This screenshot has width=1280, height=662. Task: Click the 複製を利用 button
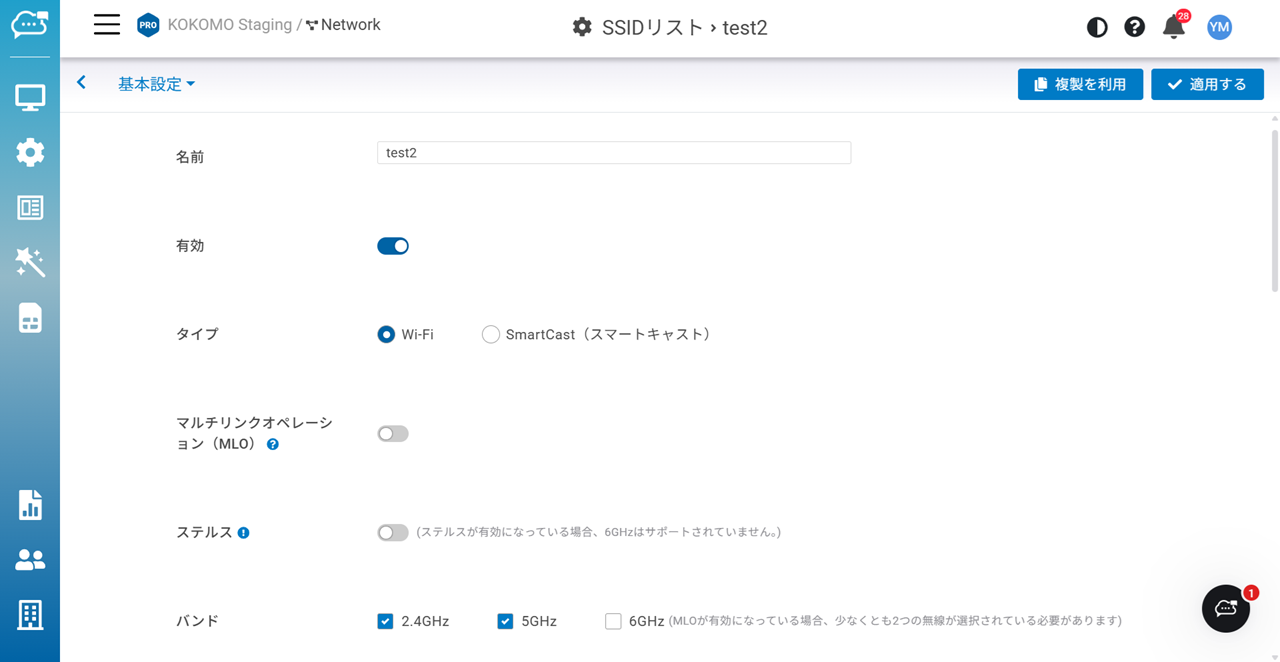coord(1080,85)
